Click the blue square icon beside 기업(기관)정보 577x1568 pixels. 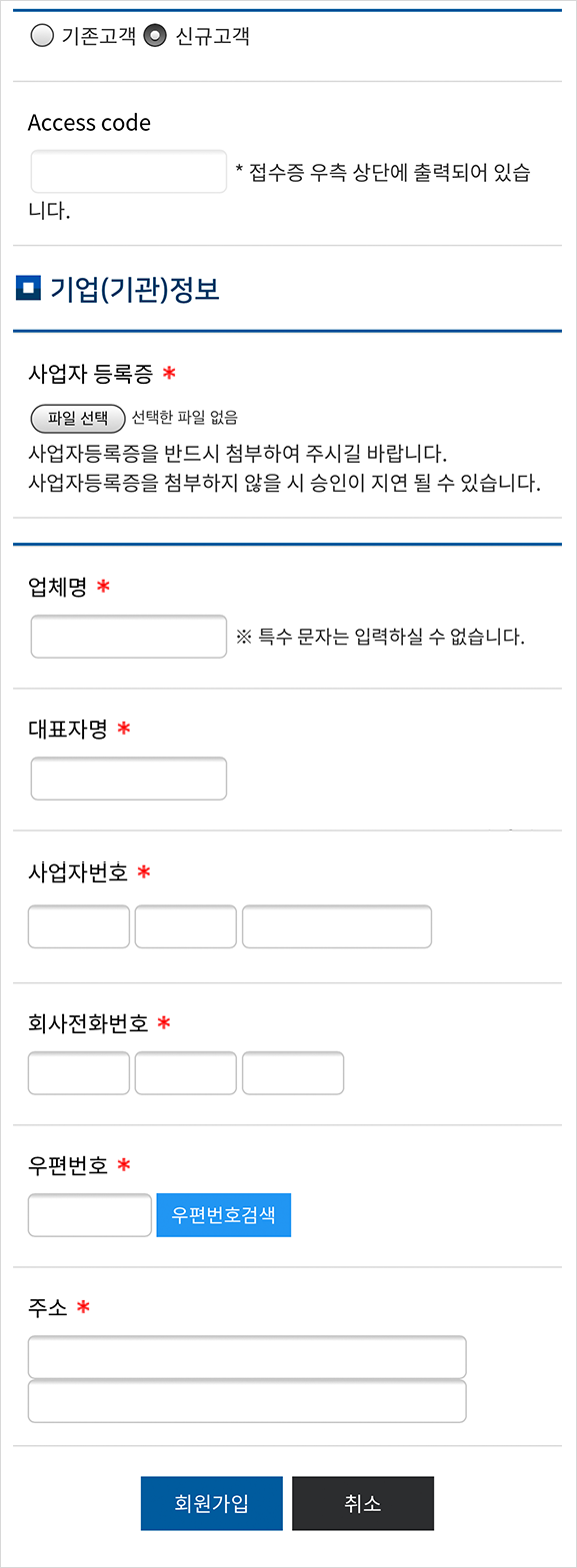pos(28,289)
